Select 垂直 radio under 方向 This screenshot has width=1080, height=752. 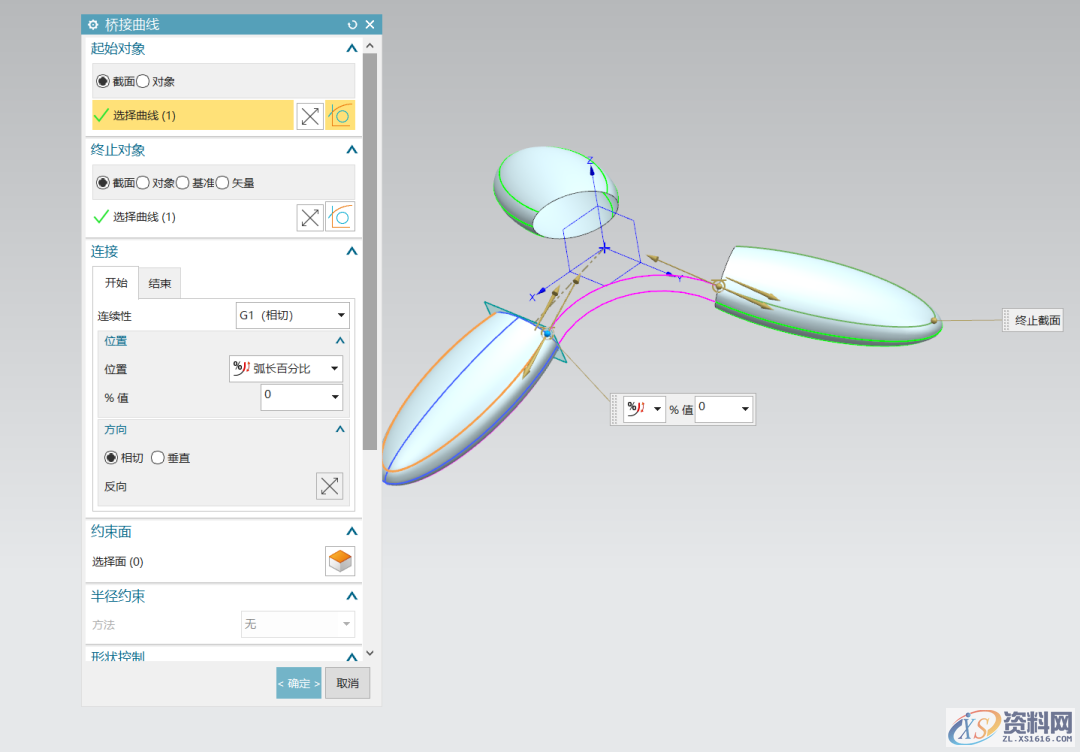click(158, 458)
